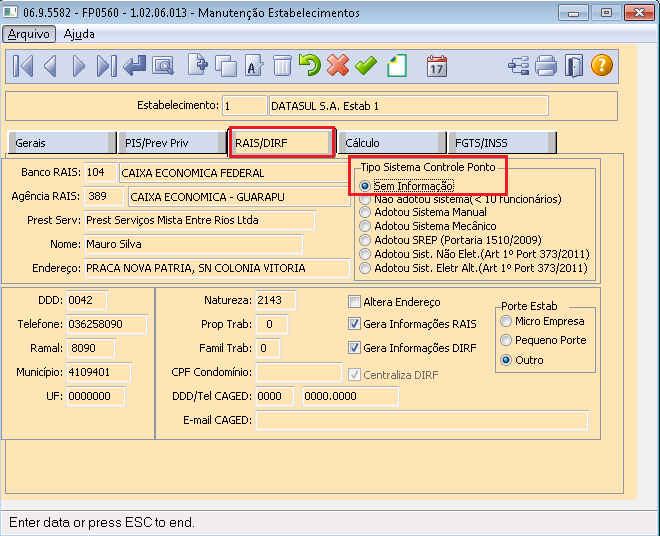Screen dimensions: 660x536
Task: Click the CPF Condomínio field
Action: [299, 372]
